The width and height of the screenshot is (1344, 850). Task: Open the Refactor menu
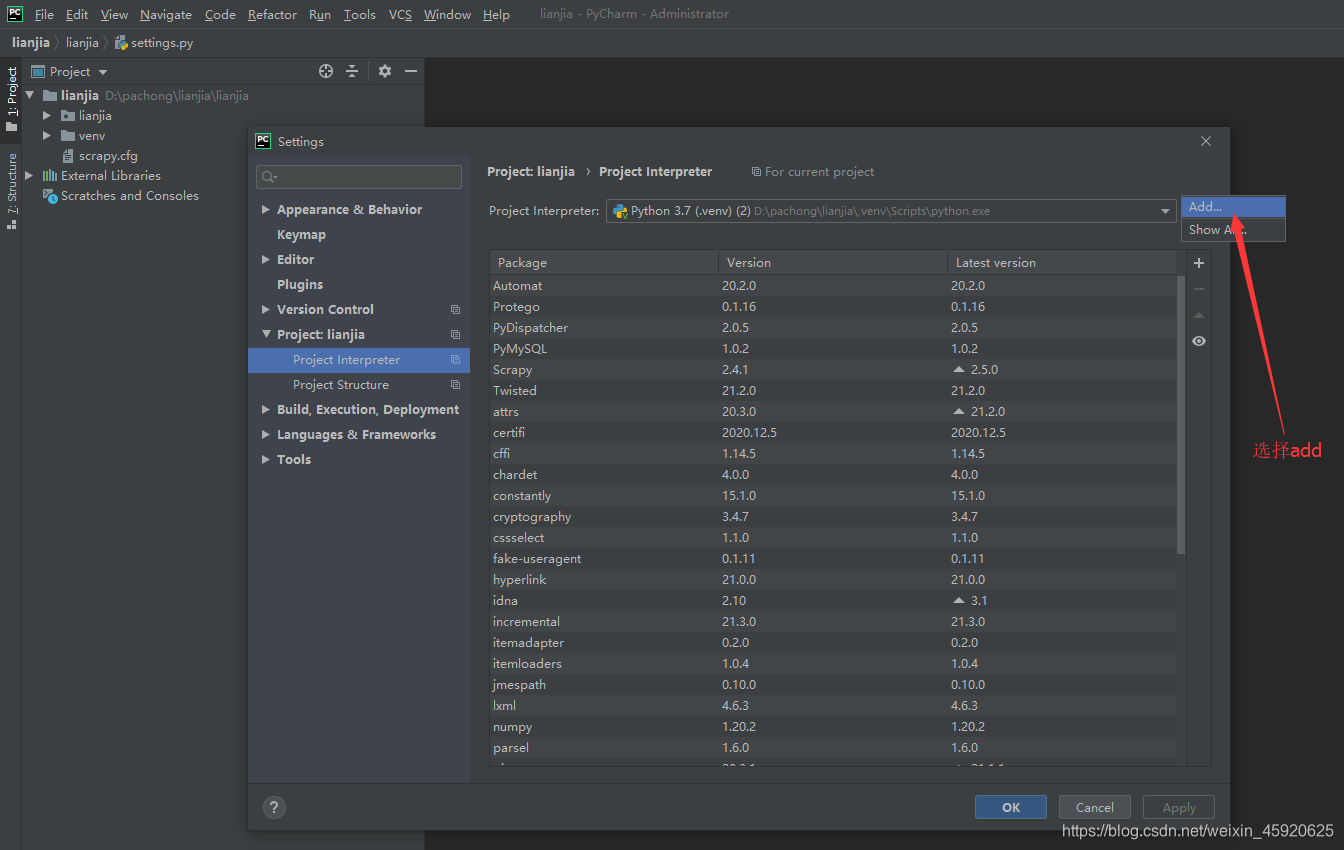(x=272, y=14)
